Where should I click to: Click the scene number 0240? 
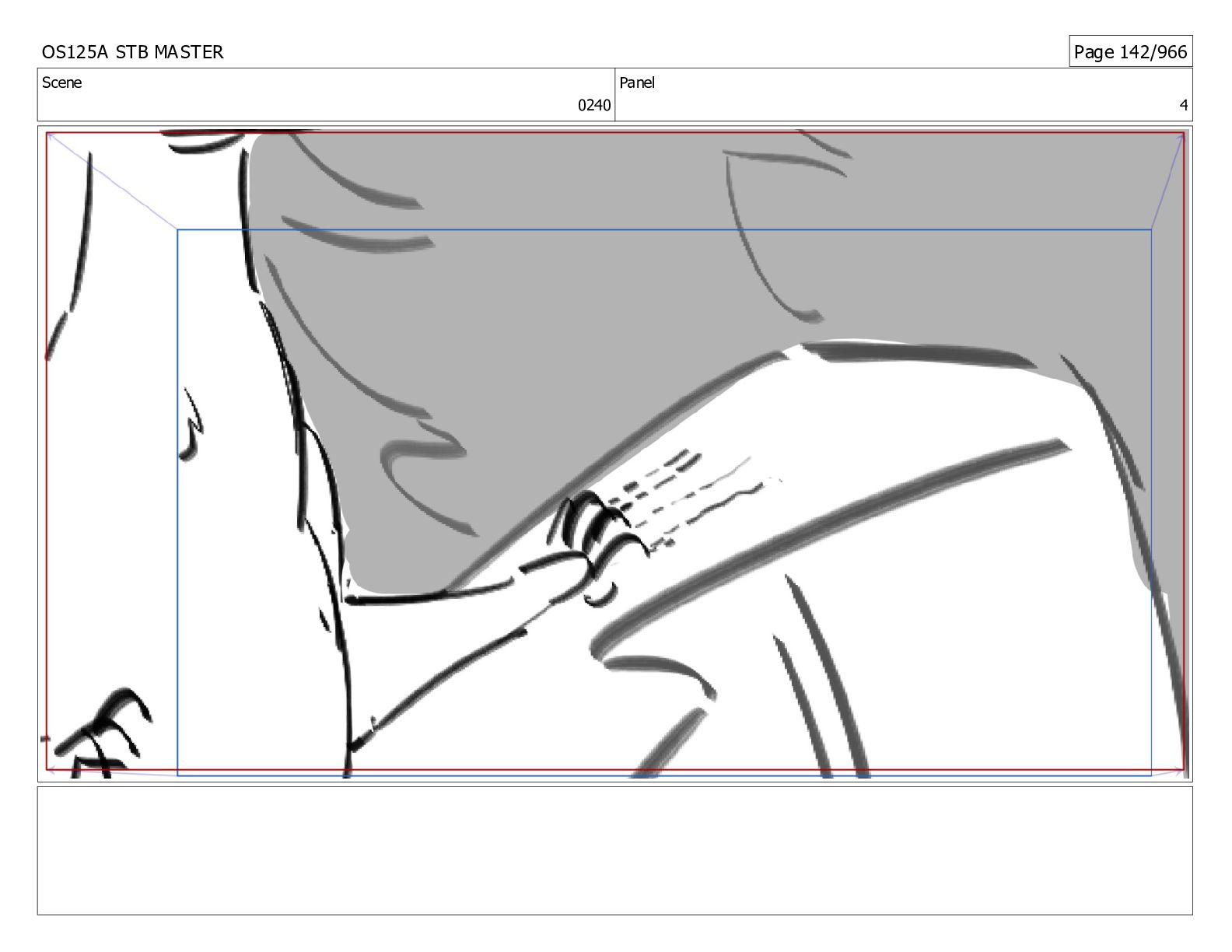point(593,105)
